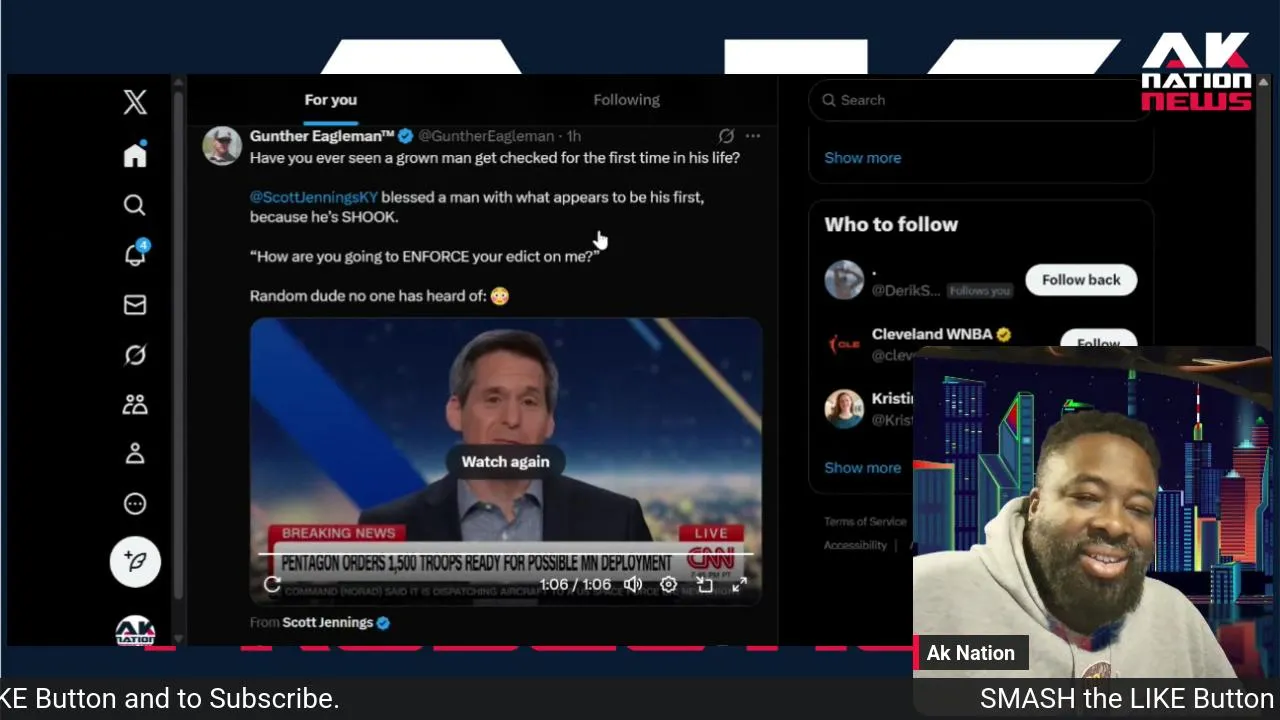This screenshot has width=1280, height=720.
Task: Open Cleveland WNBA profile avatar
Action: [844, 344]
